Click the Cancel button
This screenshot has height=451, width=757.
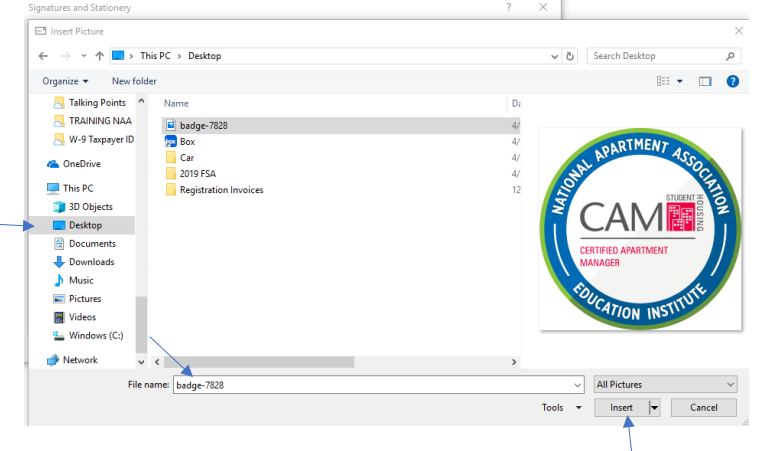click(x=703, y=408)
